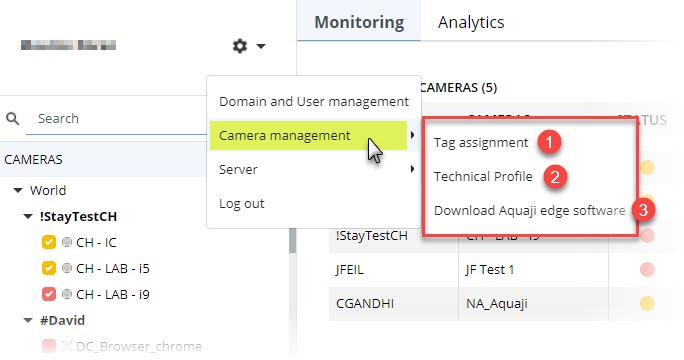Image resolution: width=684 pixels, height=360 pixels.
Task: Click the CAMERAS panel header
Action: pyautogui.click(x=103, y=159)
